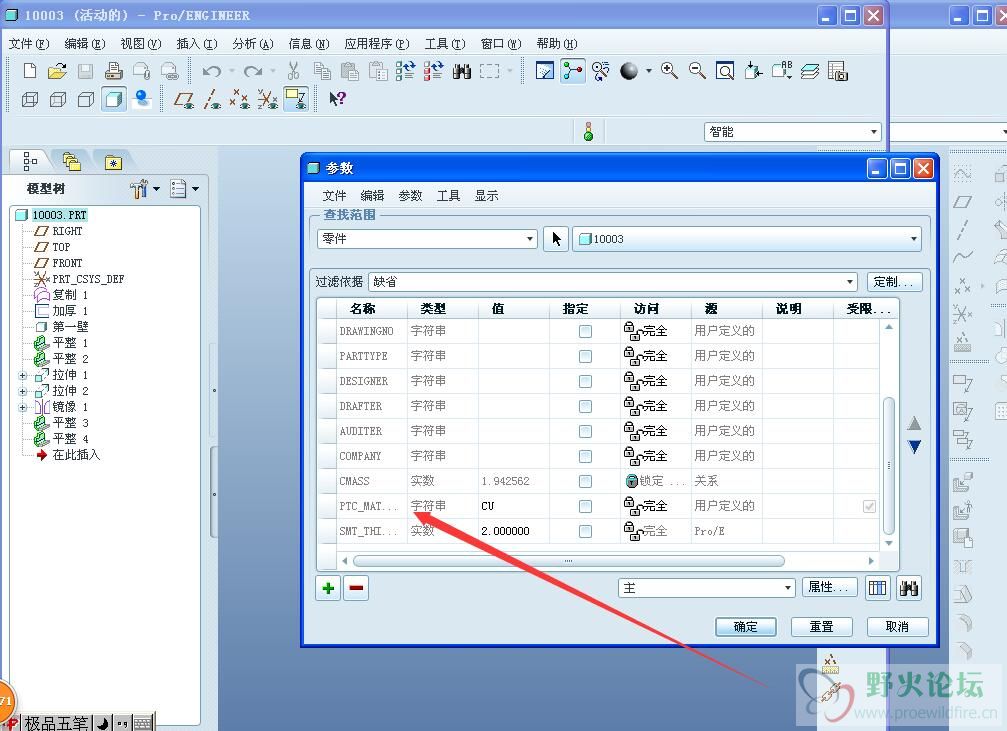Switch to wireframe display mode
The width and height of the screenshot is (1007, 731).
30,99
